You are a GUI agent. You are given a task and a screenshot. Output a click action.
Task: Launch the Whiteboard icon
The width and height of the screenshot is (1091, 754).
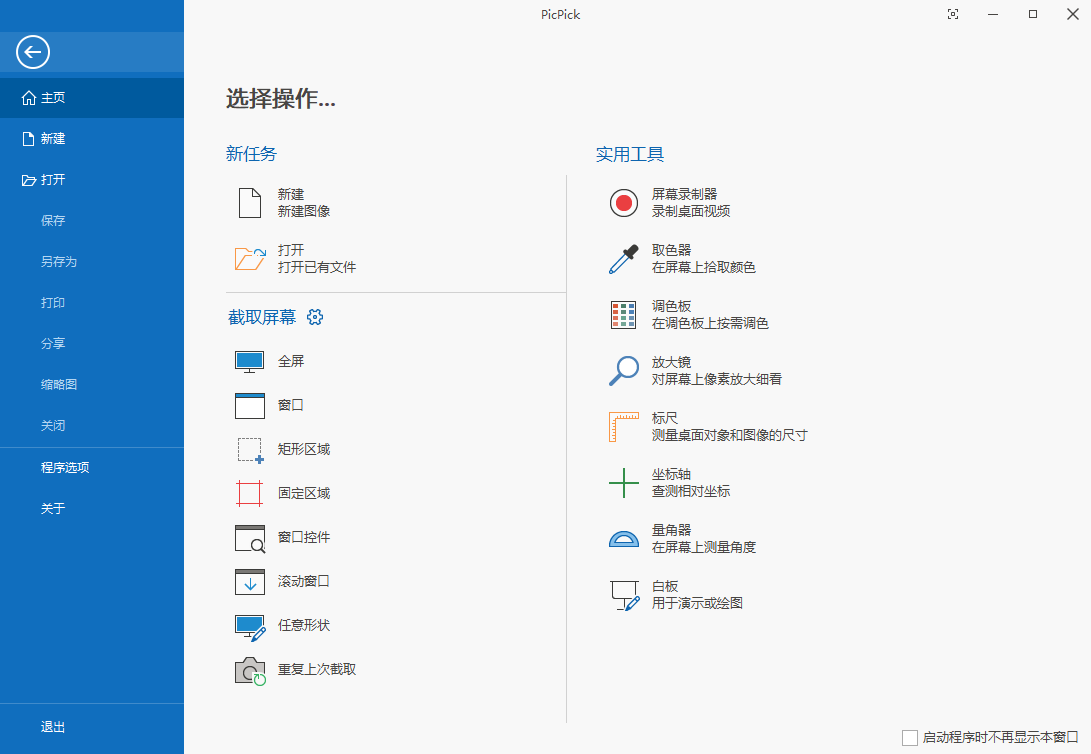pos(624,595)
